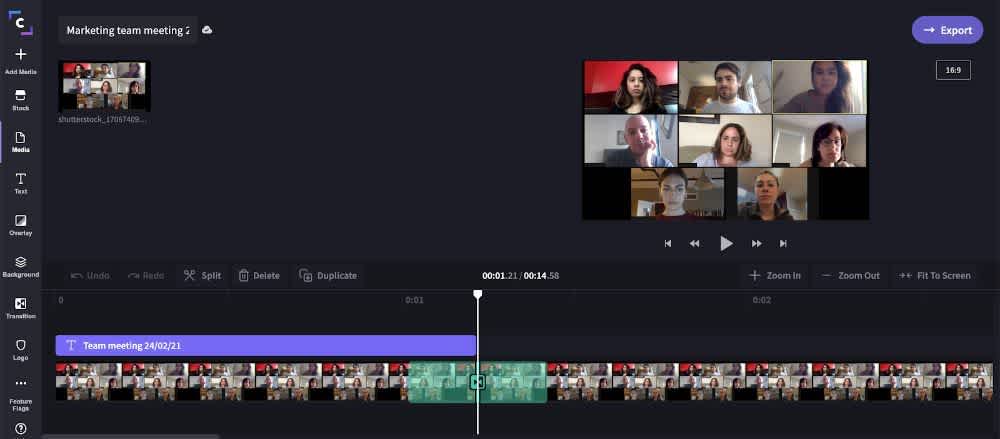Play the video preview
1000x439 pixels.
pyautogui.click(x=726, y=243)
